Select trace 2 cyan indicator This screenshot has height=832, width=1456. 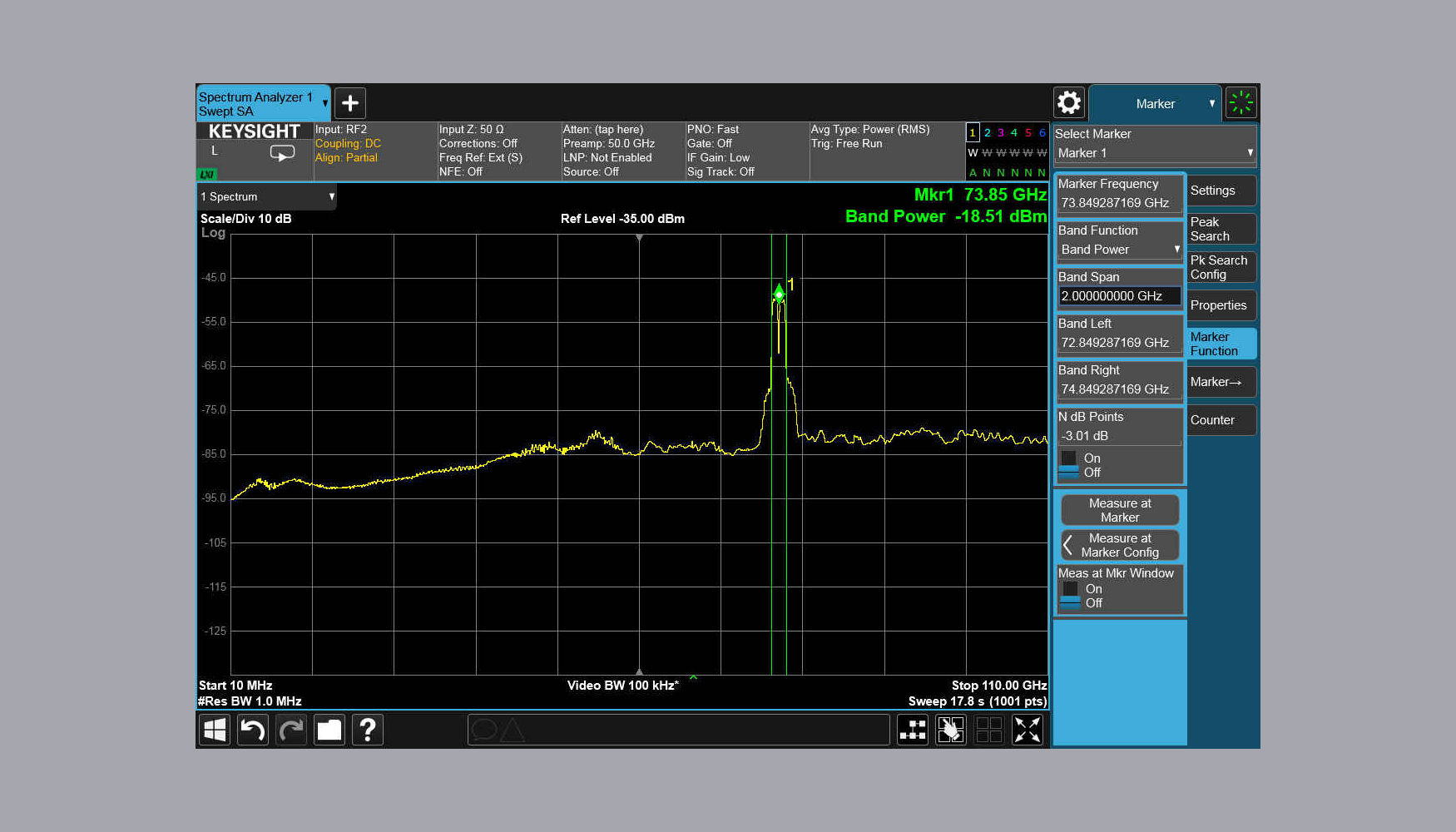pyautogui.click(x=987, y=133)
